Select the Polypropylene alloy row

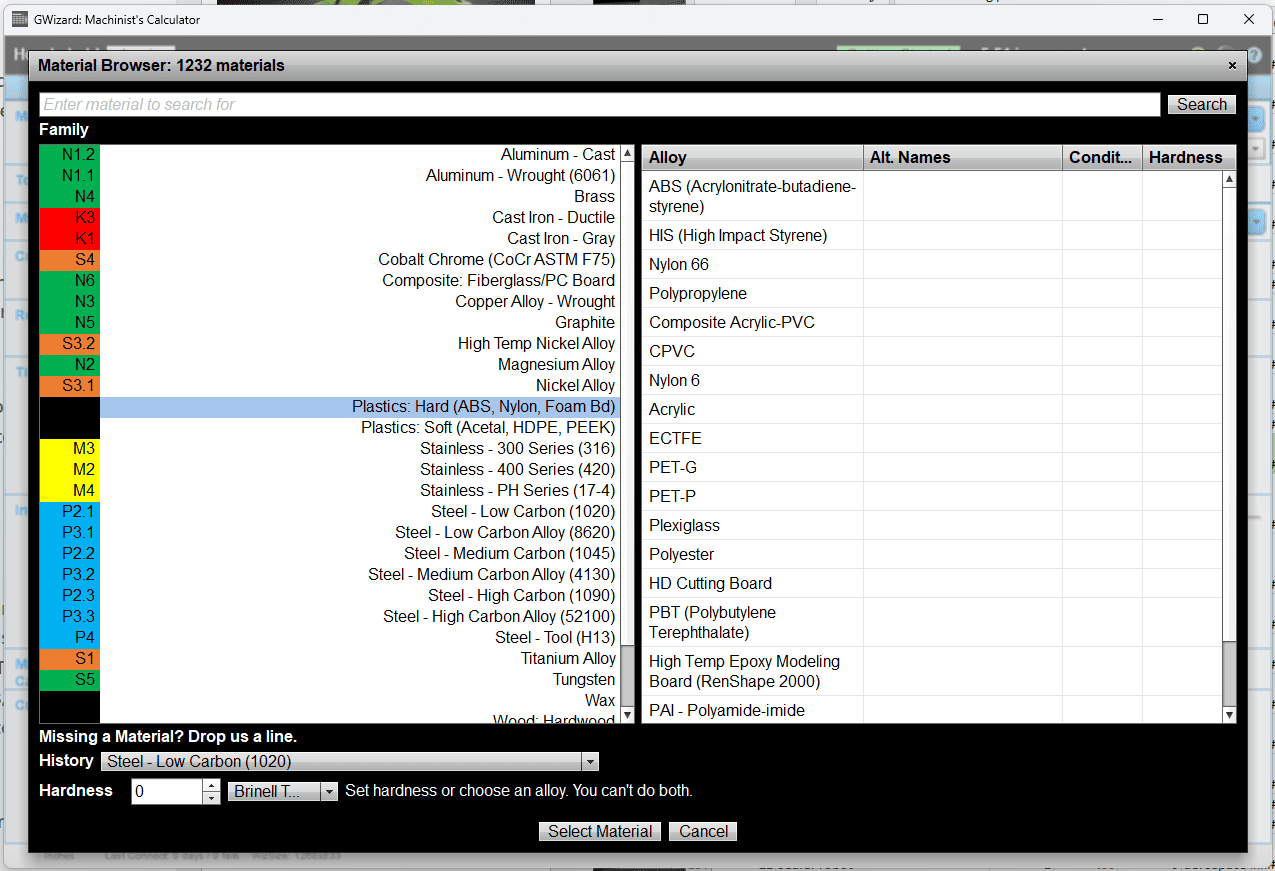[x=932, y=294]
